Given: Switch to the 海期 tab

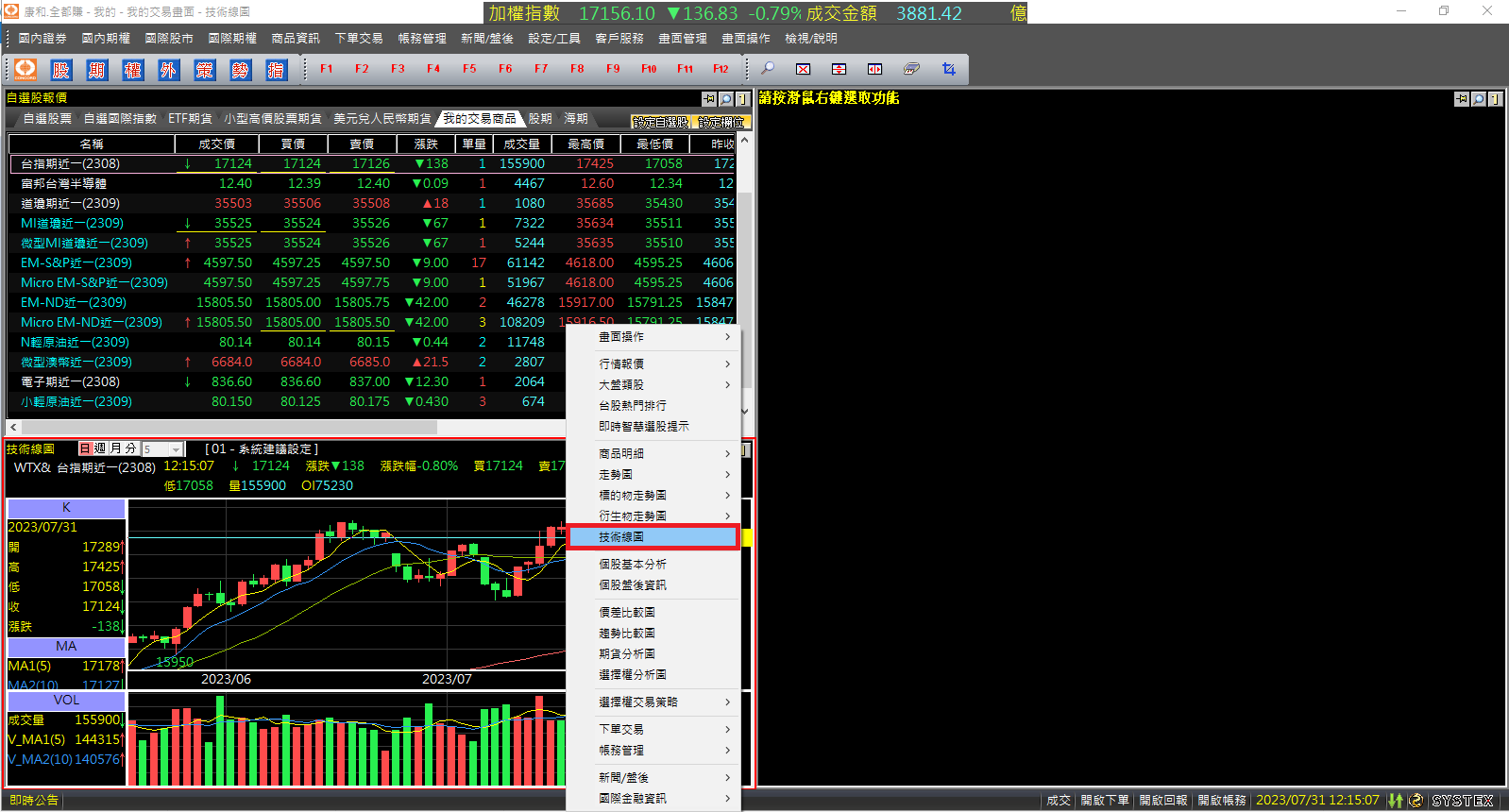Looking at the screenshot, I should (x=576, y=119).
